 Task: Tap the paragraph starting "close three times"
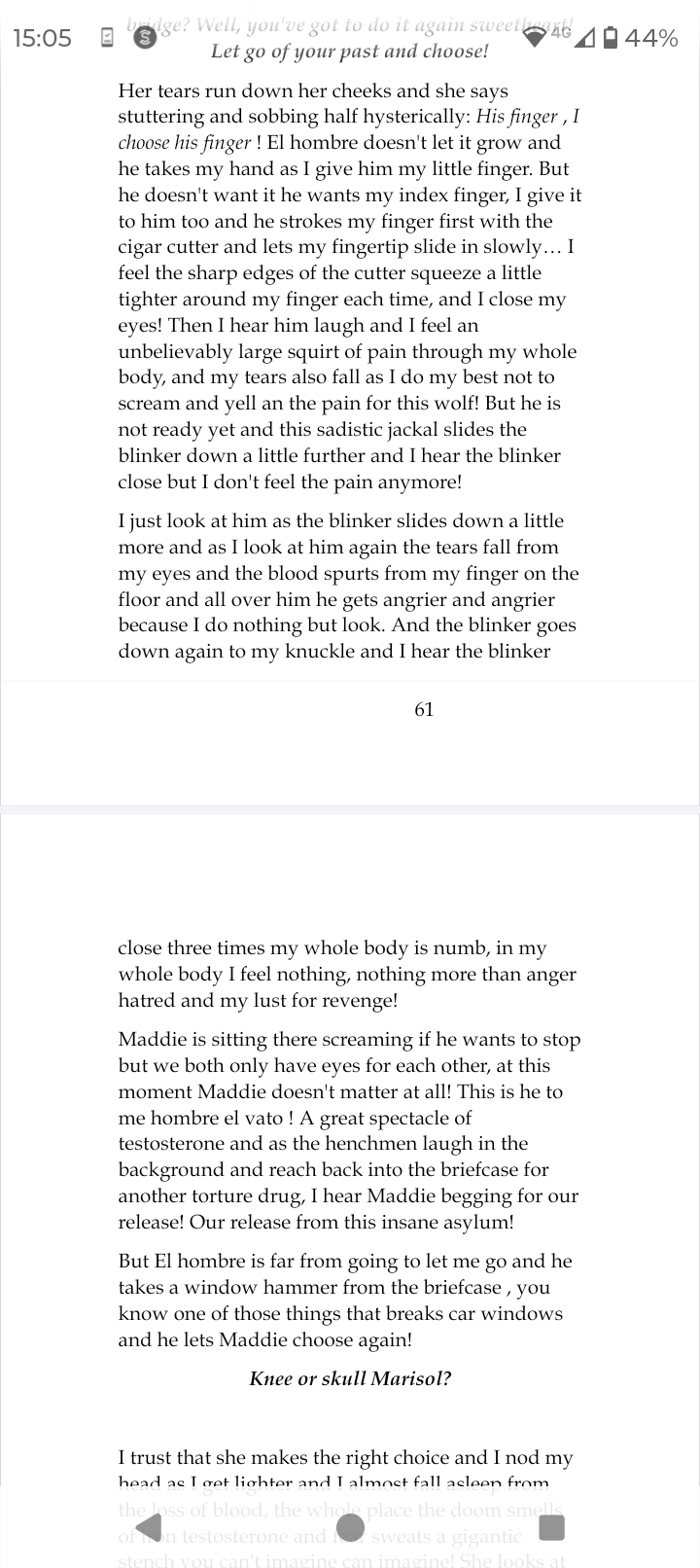point(350,974)
